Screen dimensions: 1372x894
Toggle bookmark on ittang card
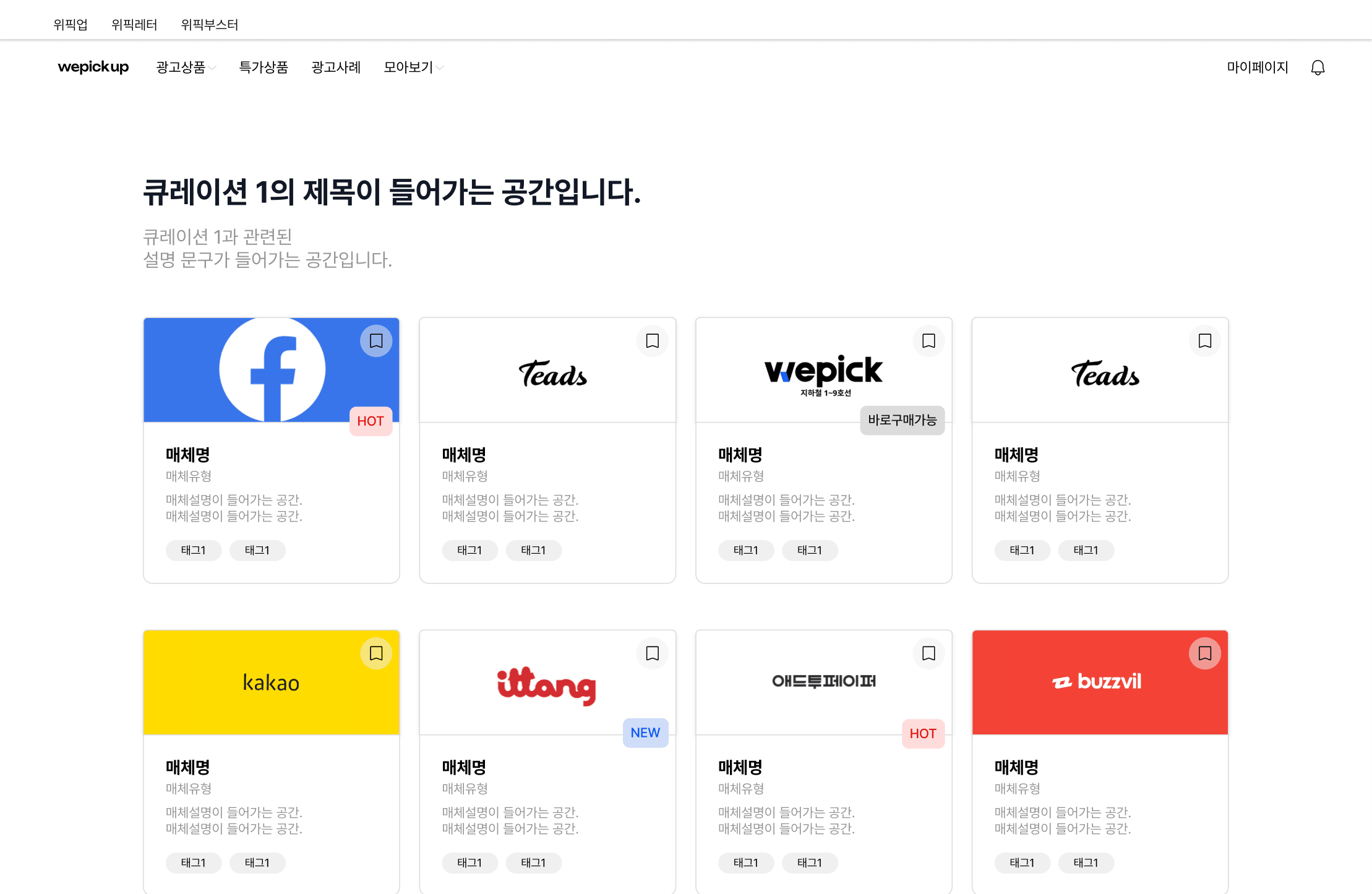click(653, 653)
